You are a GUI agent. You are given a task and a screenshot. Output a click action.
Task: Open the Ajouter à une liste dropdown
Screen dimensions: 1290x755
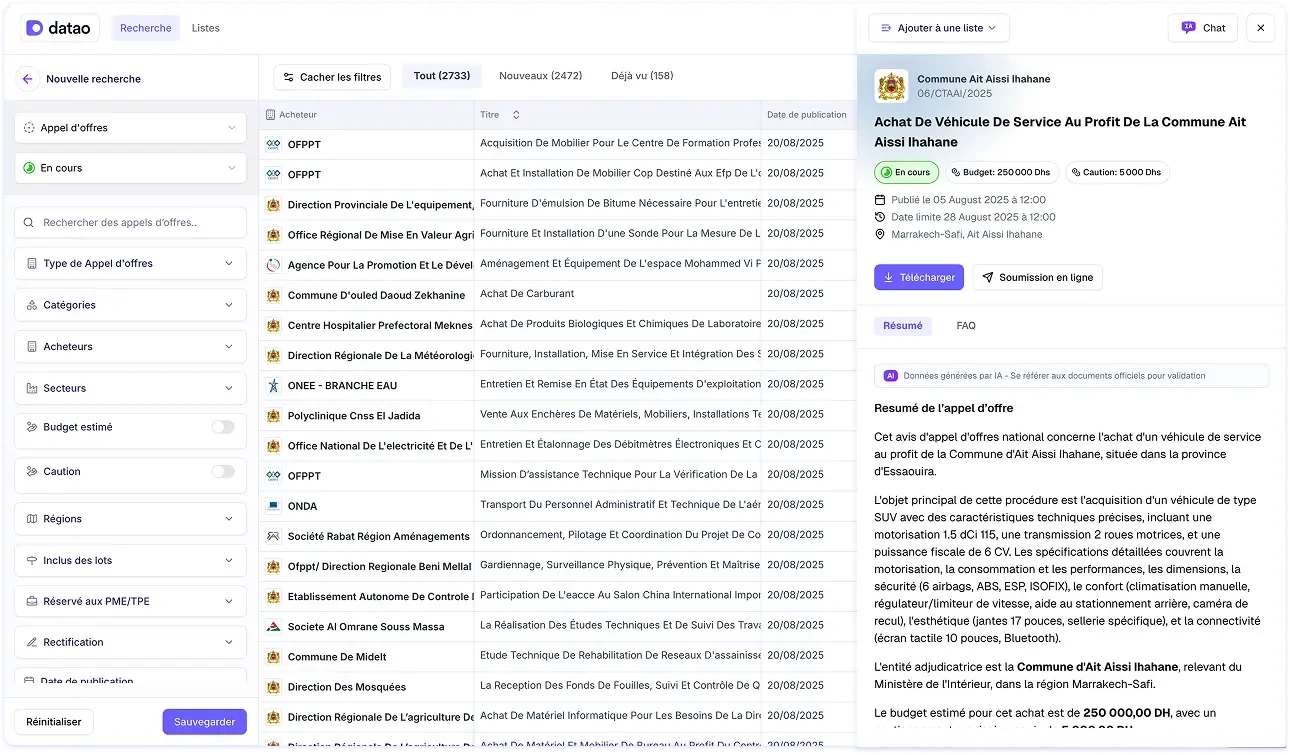click(x=938, y=28)
